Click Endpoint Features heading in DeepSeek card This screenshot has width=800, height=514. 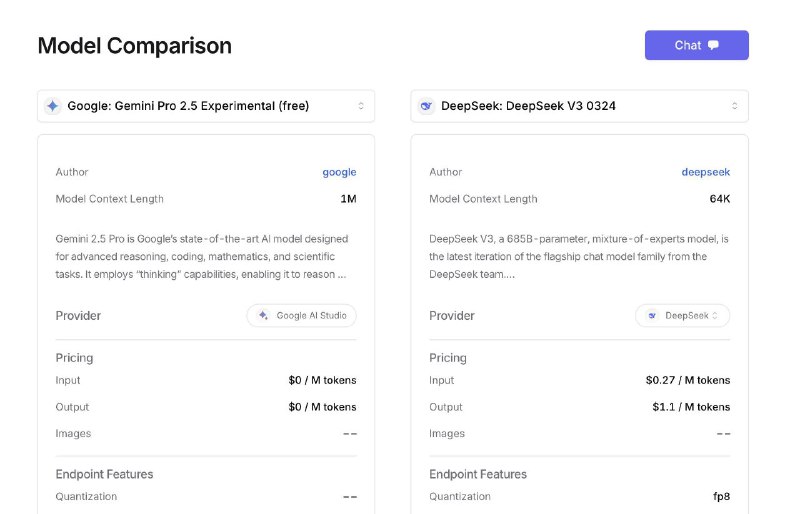(x=478, y=474)
